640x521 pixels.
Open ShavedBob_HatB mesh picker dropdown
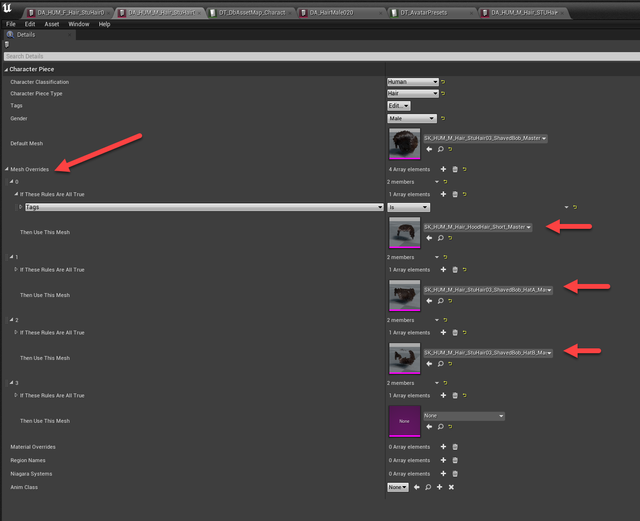(488, 353)
